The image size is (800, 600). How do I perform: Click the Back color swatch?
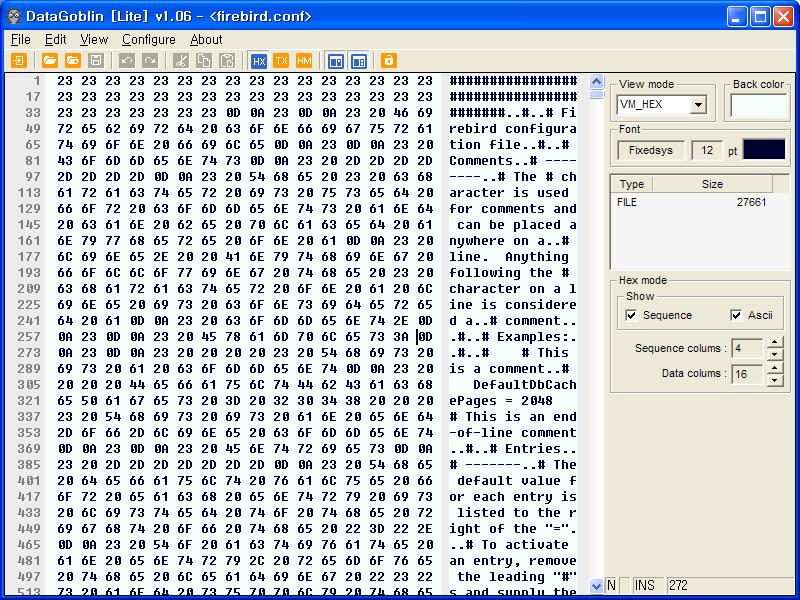pos(757,105)
